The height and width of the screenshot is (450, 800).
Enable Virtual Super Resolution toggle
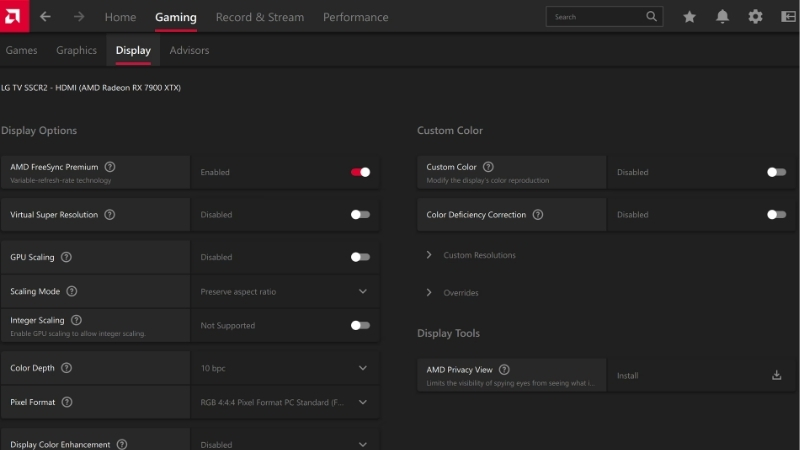[x=360, y=215]
